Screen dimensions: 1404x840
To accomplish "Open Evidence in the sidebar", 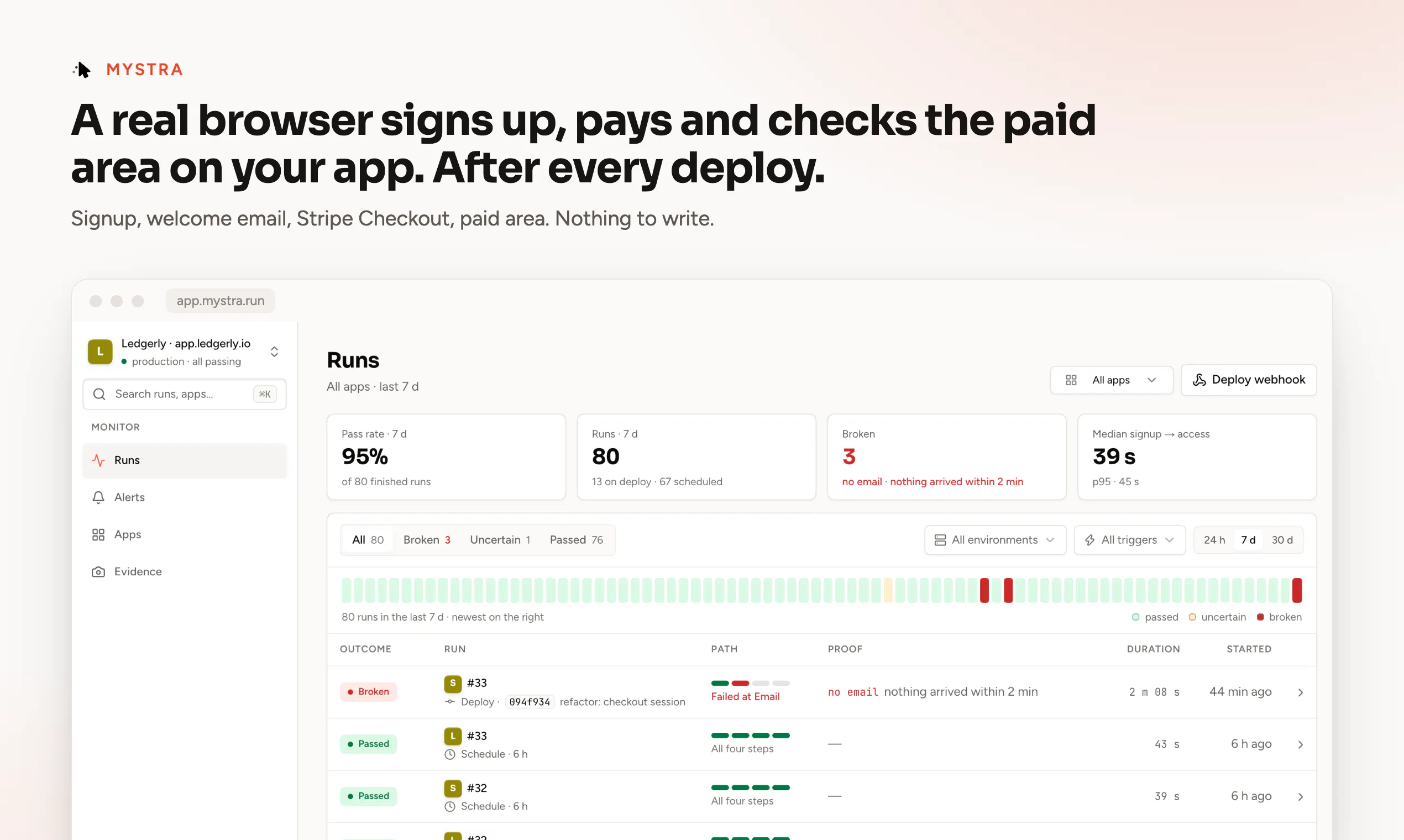I will coord(185,572).
